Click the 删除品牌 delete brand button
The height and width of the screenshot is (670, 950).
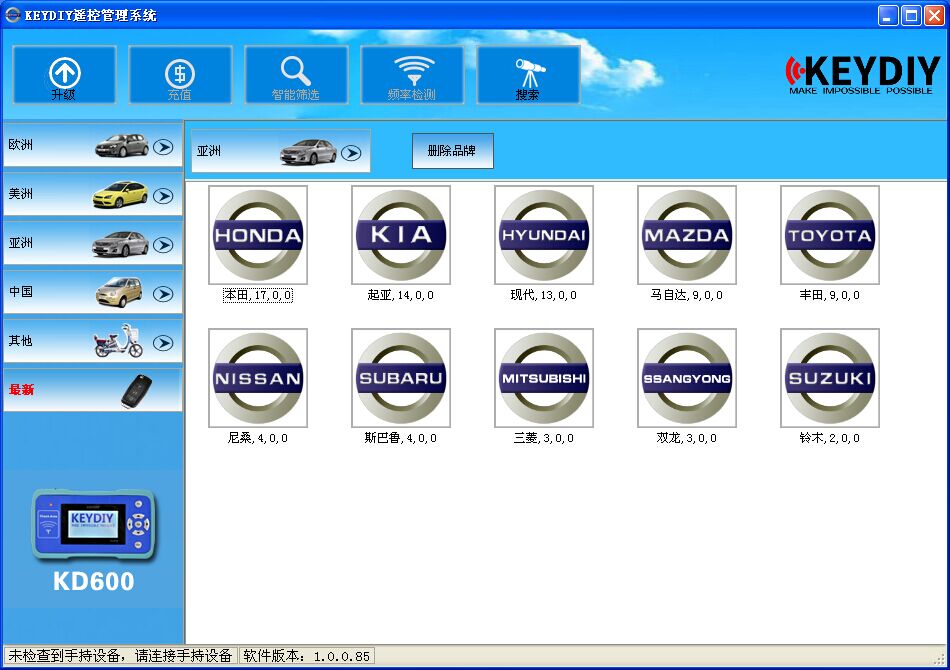pyautogui.click(x=453, y=151)
